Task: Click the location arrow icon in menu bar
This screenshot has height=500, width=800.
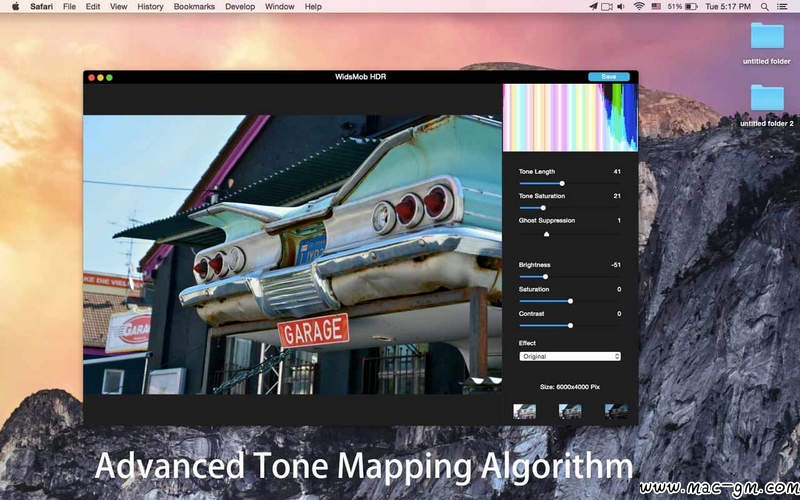Action: [x=593, y=7]
